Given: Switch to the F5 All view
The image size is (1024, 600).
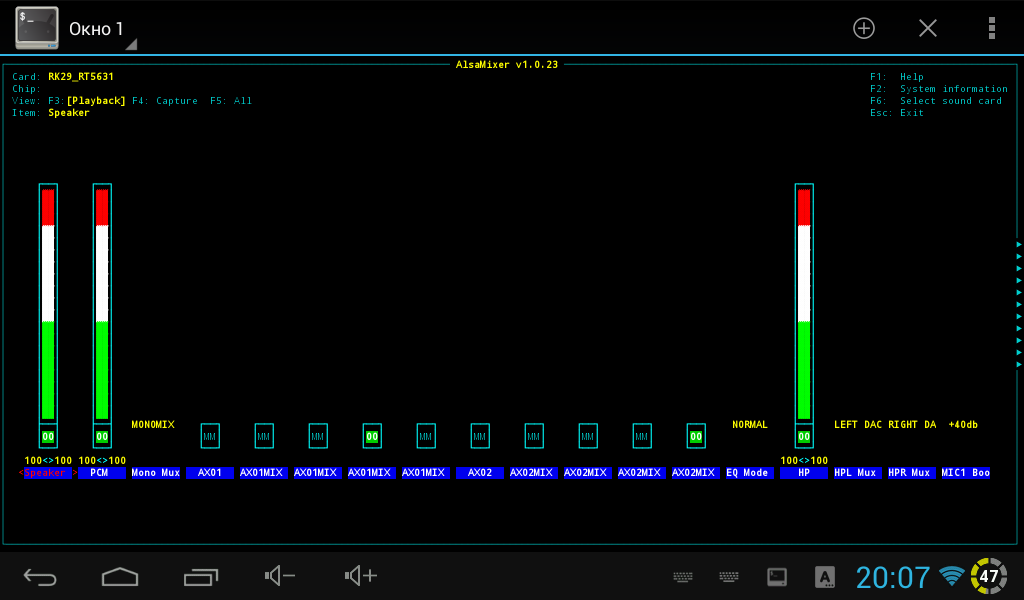Looking at the screenshot, I should point(231,101).
